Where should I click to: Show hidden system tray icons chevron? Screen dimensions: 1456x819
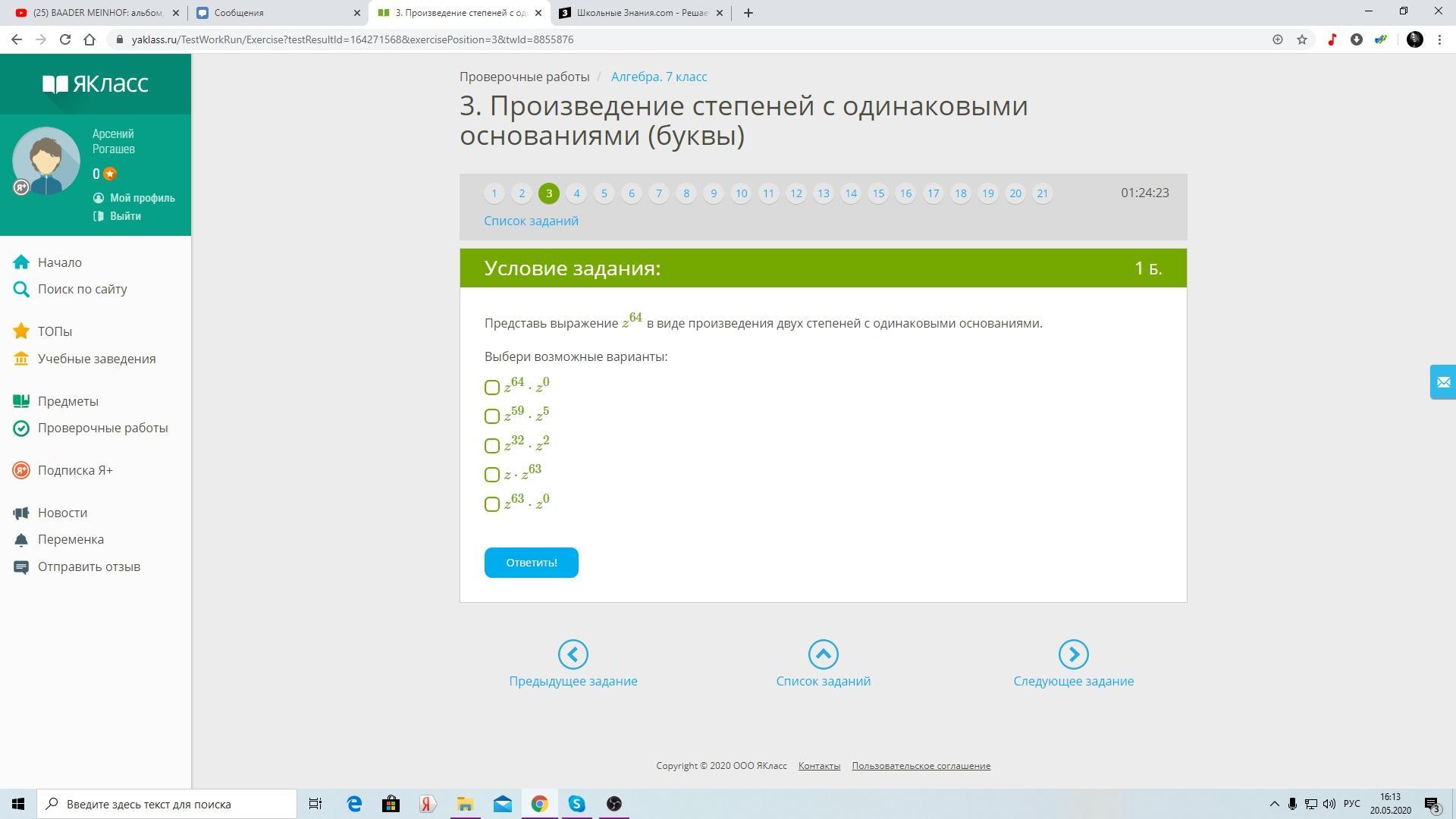pyautogui.click(x=1274, y=804)
